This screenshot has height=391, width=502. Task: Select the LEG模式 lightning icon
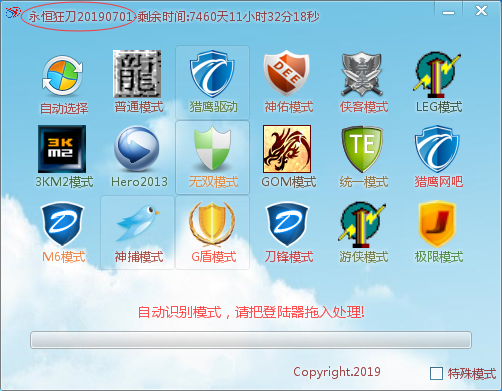437,74
